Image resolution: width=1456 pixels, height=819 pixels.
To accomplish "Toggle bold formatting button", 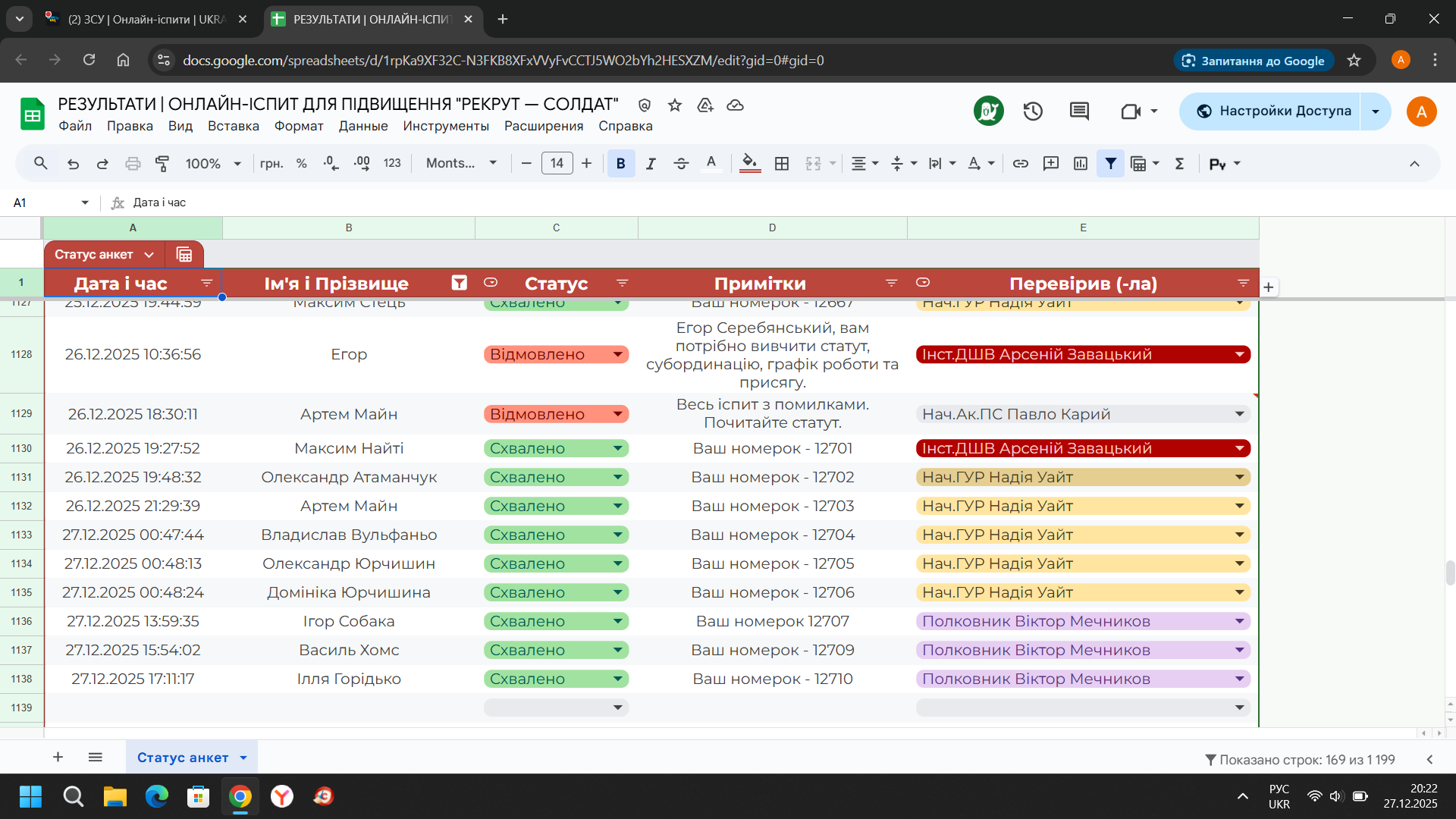I will point(620,163).
